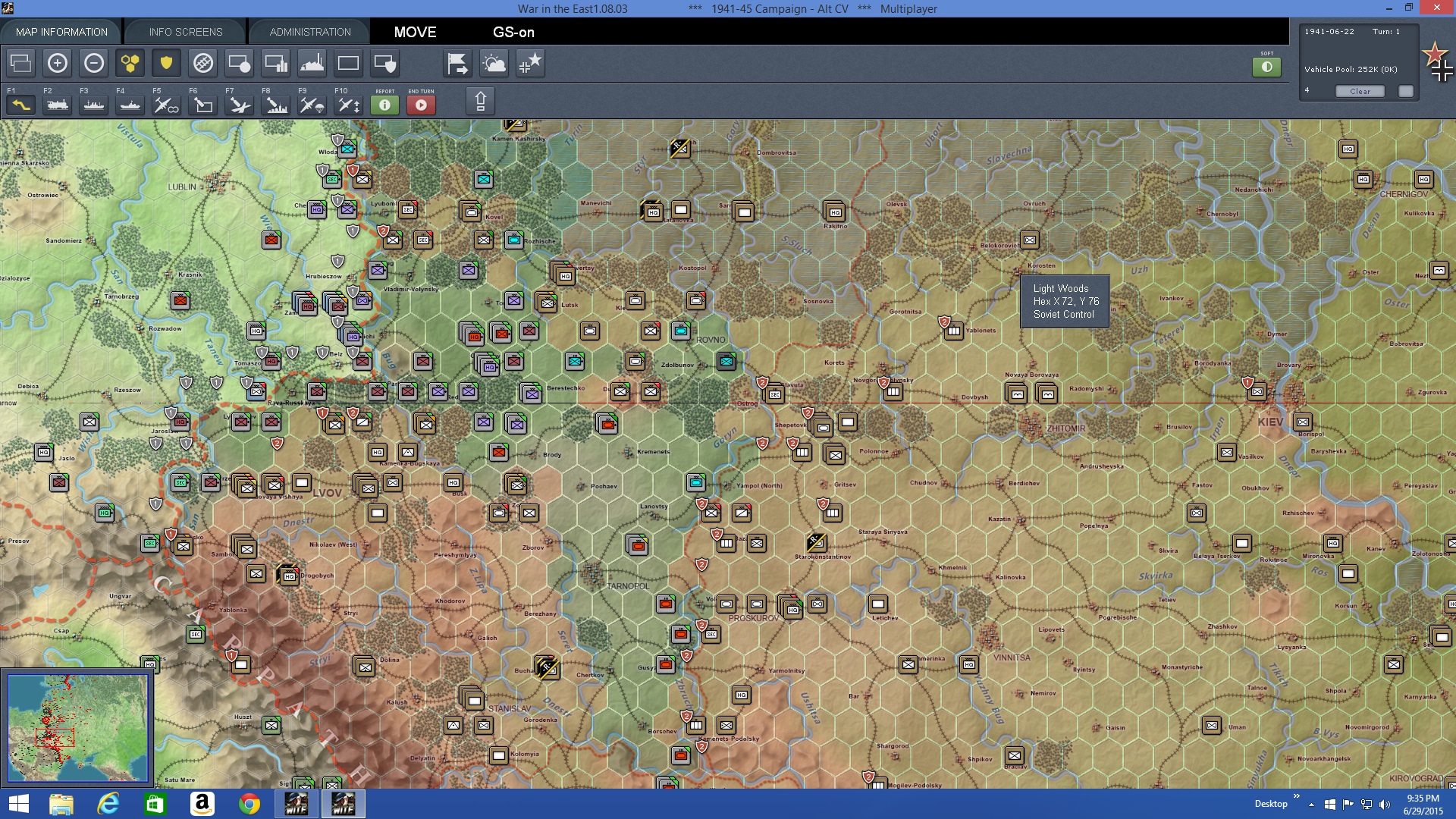Open Amazon from the taskbar
1456x819 pixels.
[x=202, y=804]
